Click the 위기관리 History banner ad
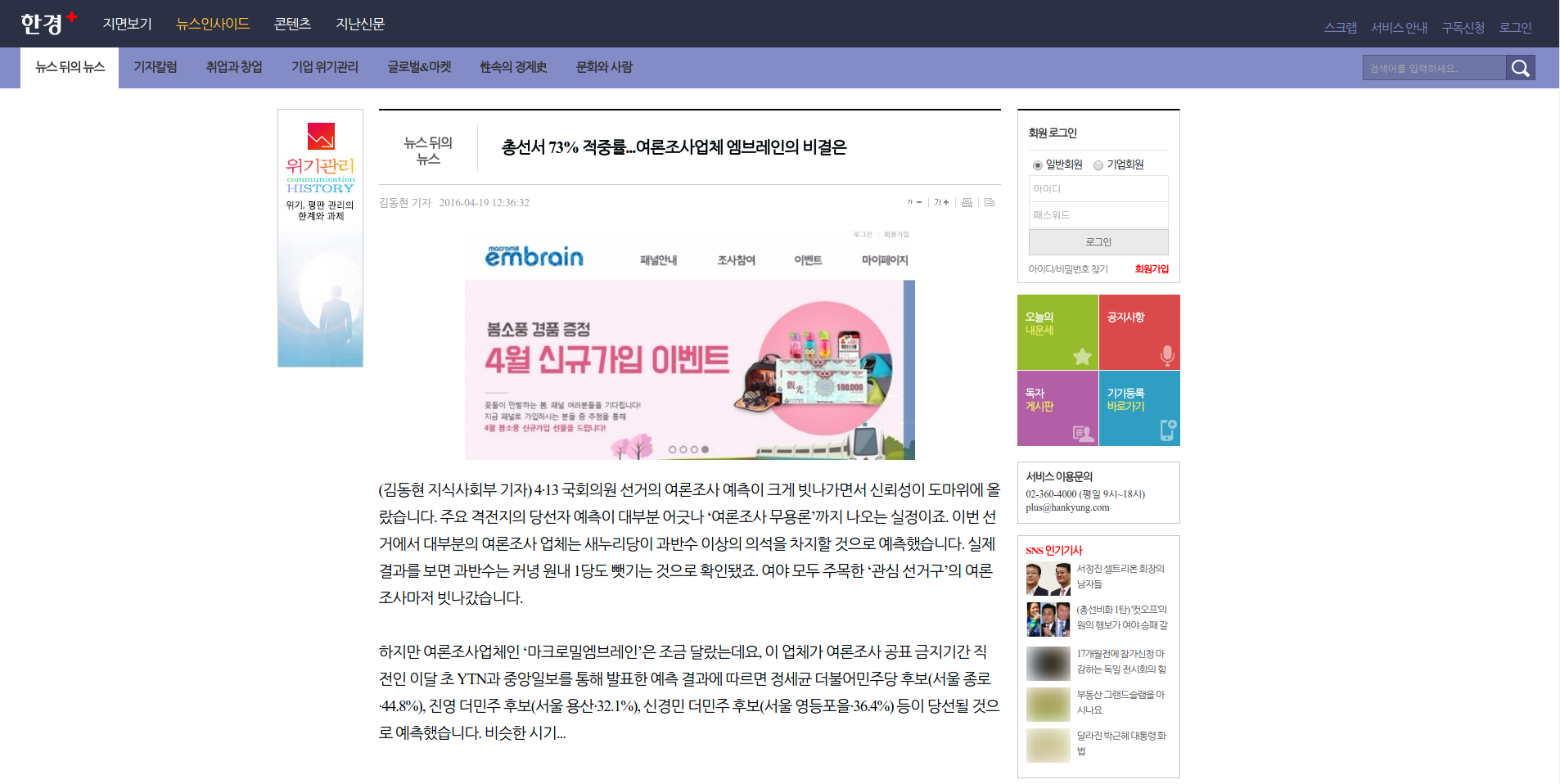This screenshot has width=1560, height=784. 320,238
